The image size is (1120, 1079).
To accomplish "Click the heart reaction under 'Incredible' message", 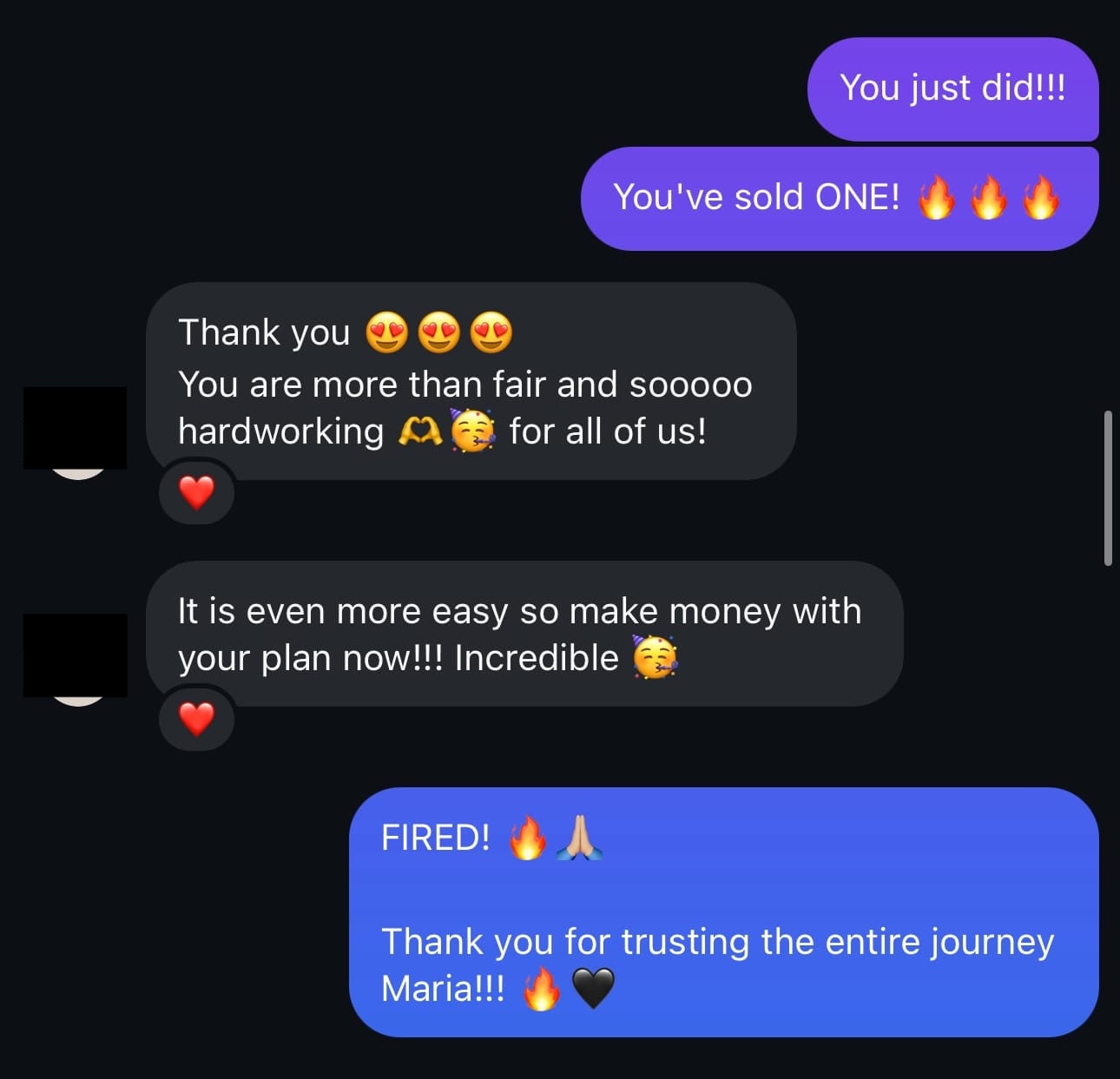I will [x=196, y=720].
